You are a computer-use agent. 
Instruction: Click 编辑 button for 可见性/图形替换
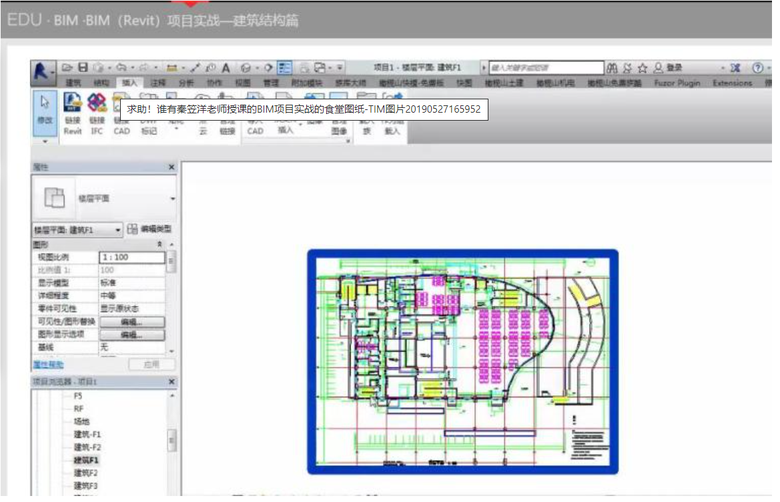click(x=131, y=322)
